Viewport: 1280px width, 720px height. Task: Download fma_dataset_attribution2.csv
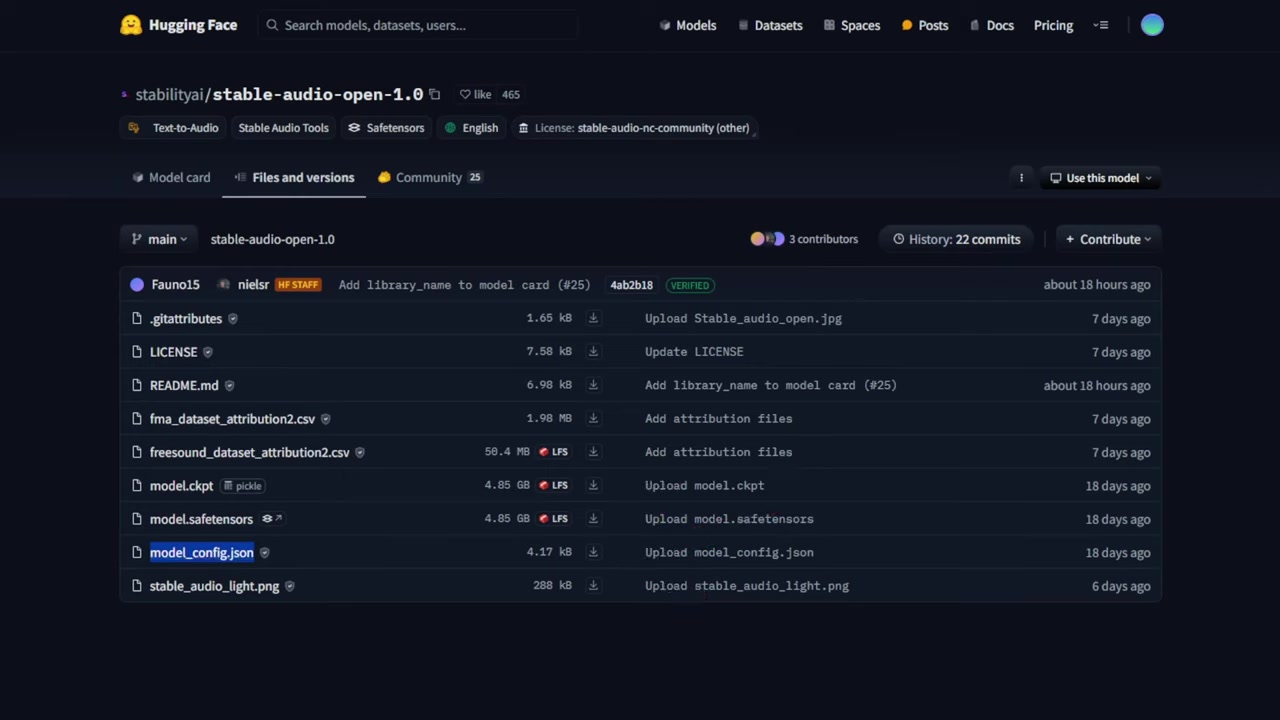coord(593,419)
